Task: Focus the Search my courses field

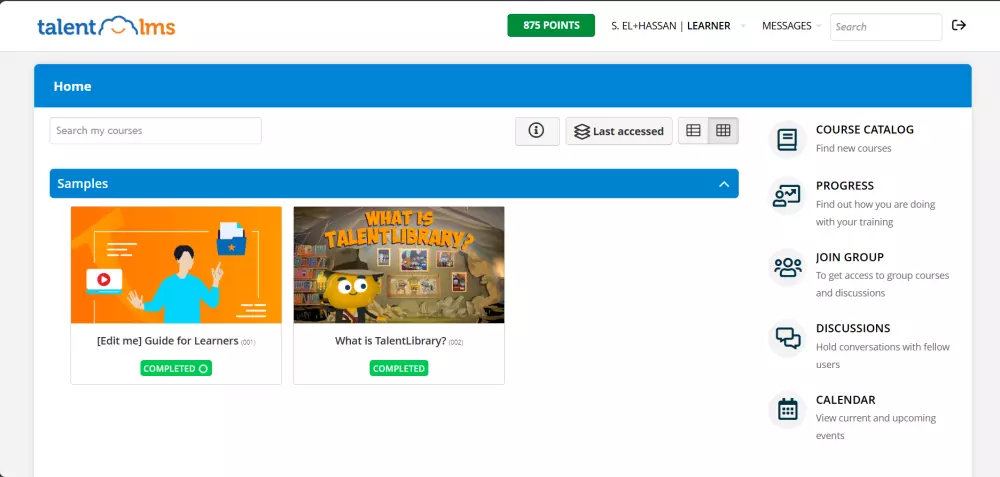Action: 156,131
